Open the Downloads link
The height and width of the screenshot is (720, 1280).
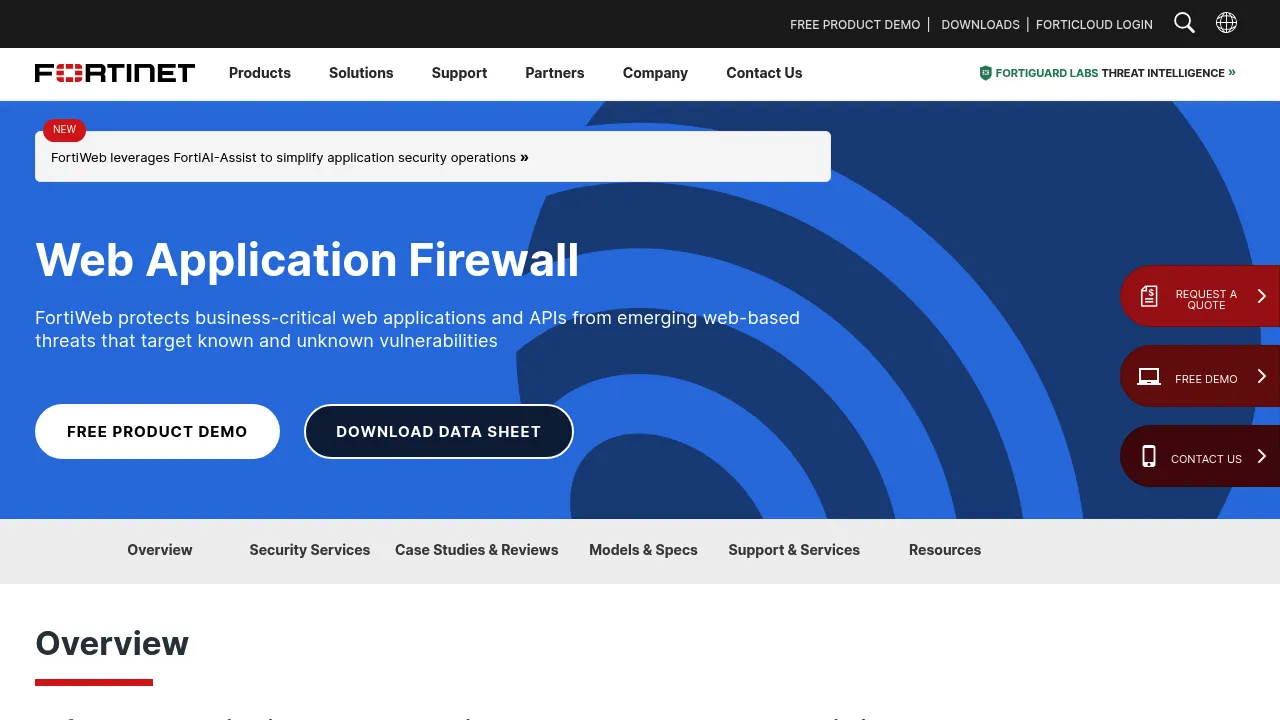click(980, 24)
